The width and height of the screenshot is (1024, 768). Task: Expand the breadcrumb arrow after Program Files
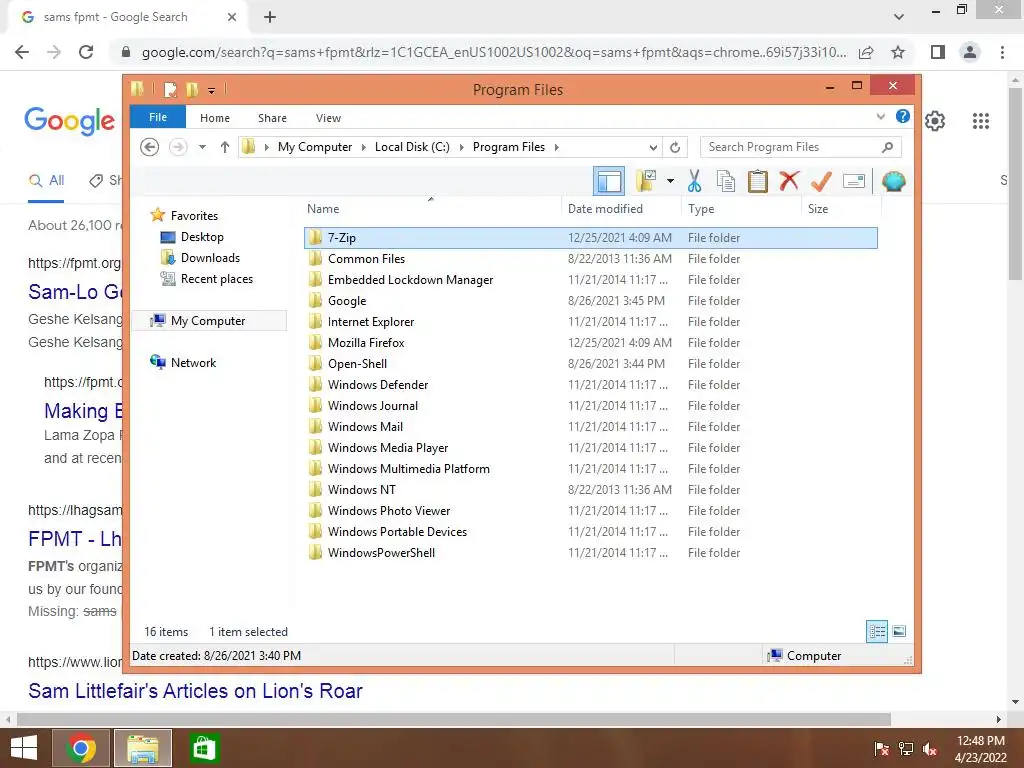(556, 147)
